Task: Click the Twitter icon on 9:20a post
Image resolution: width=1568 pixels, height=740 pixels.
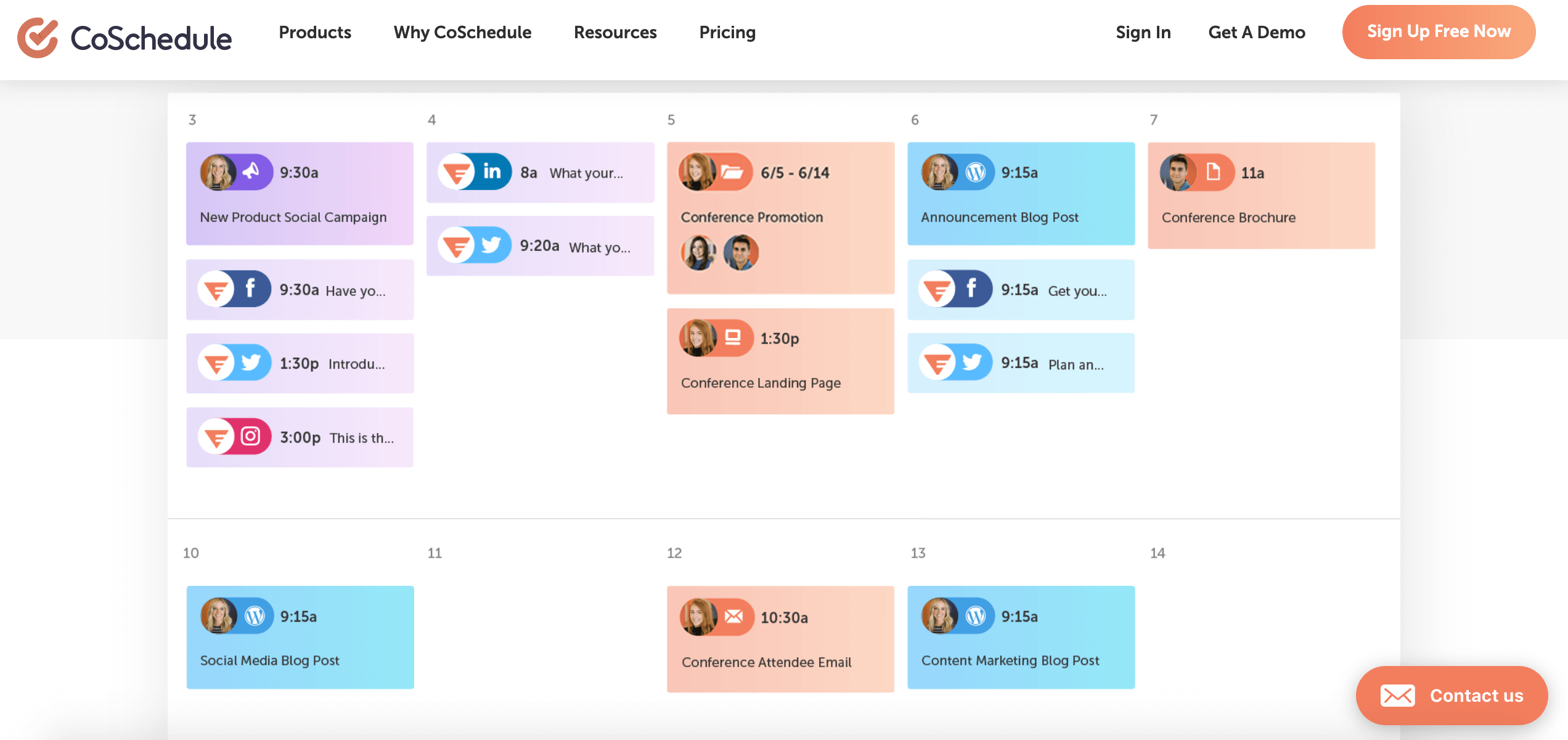Action: (x=491, y=245)
